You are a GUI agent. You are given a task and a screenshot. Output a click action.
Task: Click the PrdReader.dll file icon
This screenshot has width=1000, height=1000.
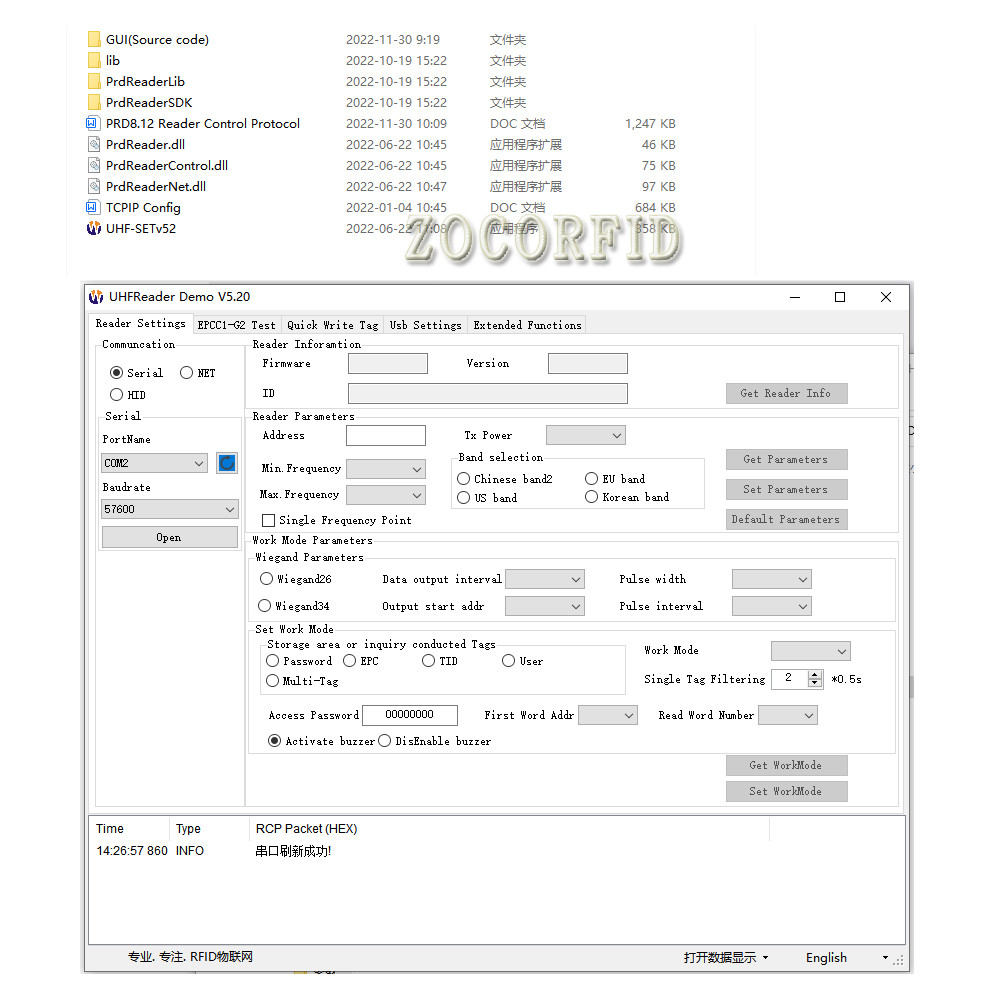94,144
